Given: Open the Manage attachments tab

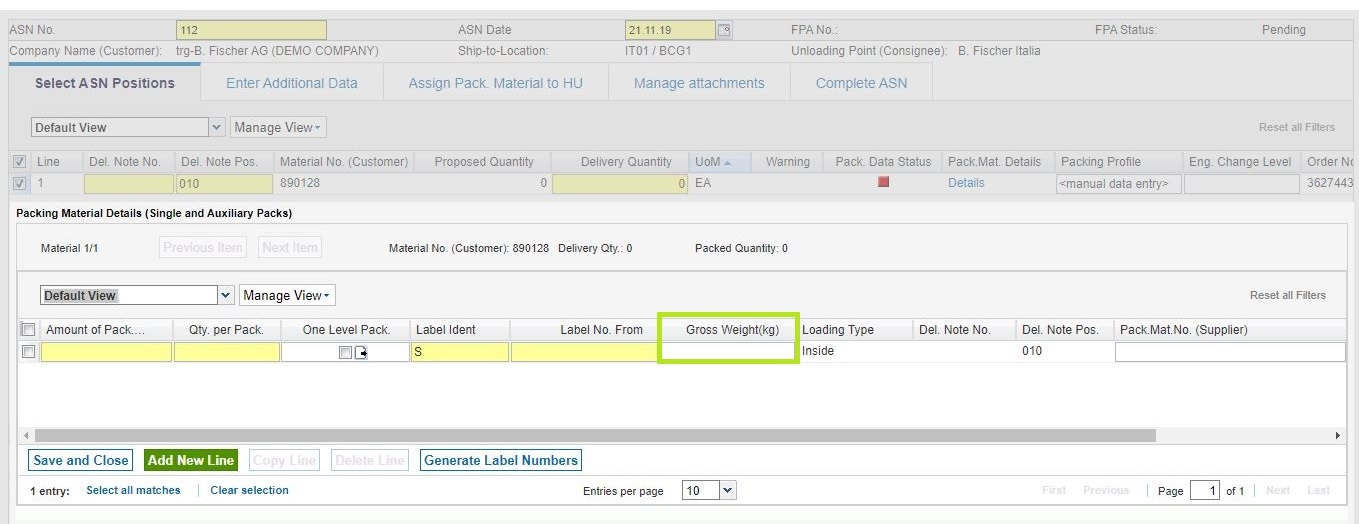Looking at the screenshot, I should [699, 83].
